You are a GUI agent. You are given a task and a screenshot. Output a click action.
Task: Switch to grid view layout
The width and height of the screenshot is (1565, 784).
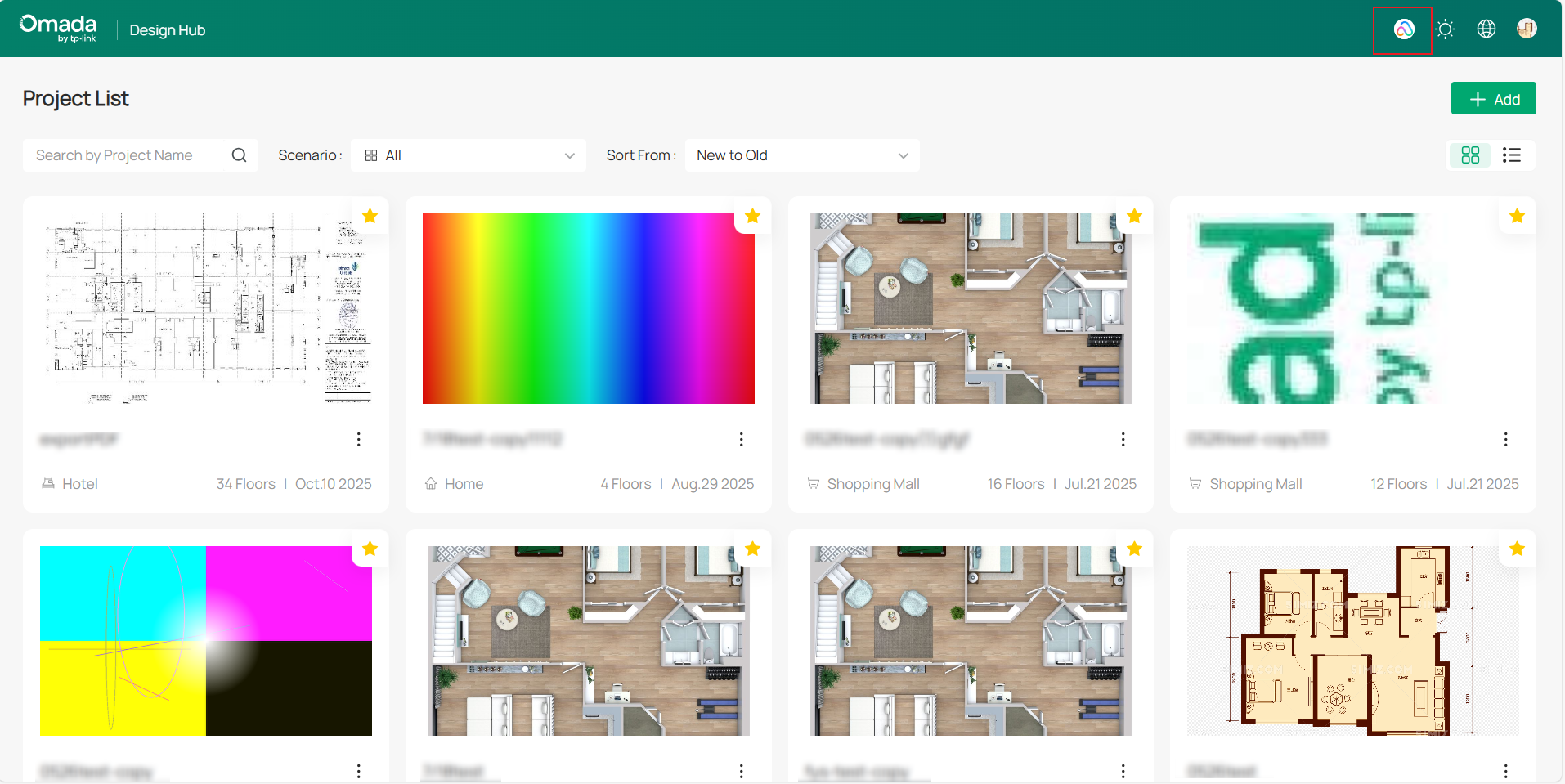tap(1470, 155)
